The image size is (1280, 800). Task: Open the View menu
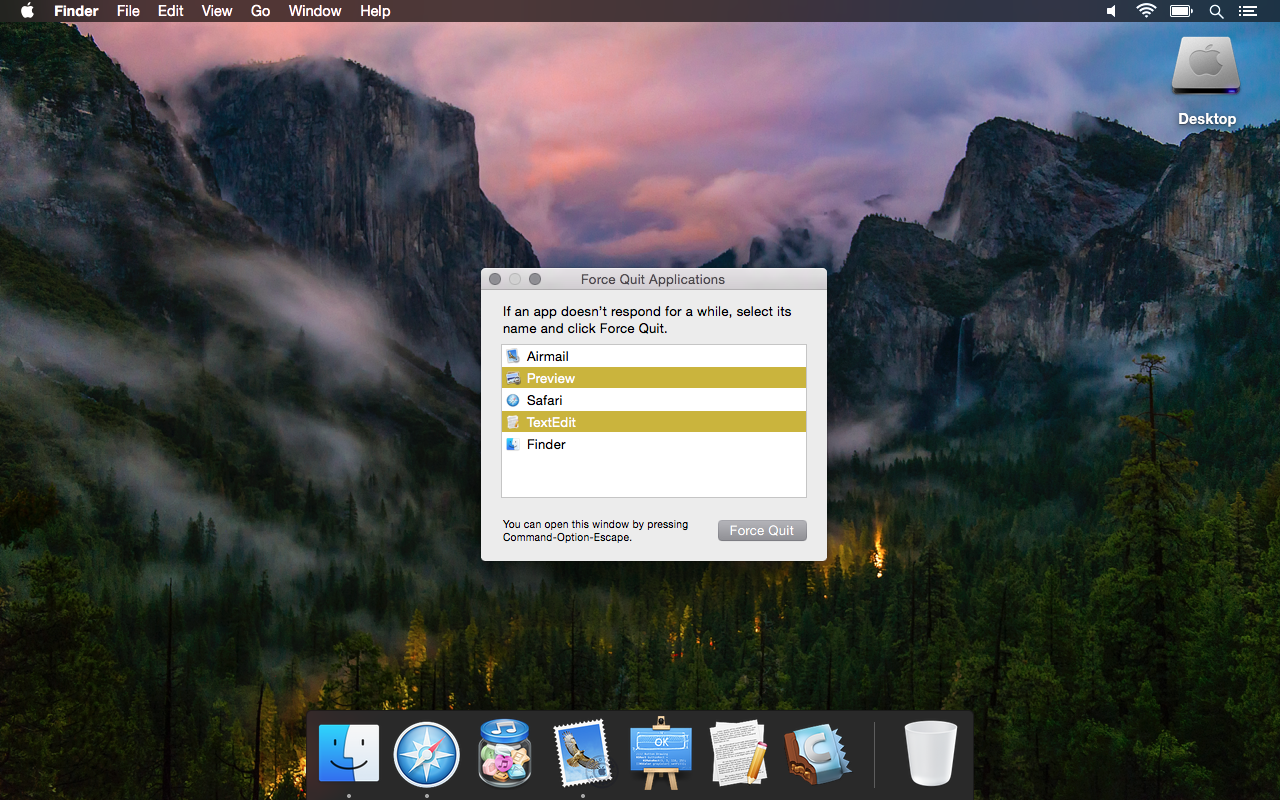[x=217, y=11]
